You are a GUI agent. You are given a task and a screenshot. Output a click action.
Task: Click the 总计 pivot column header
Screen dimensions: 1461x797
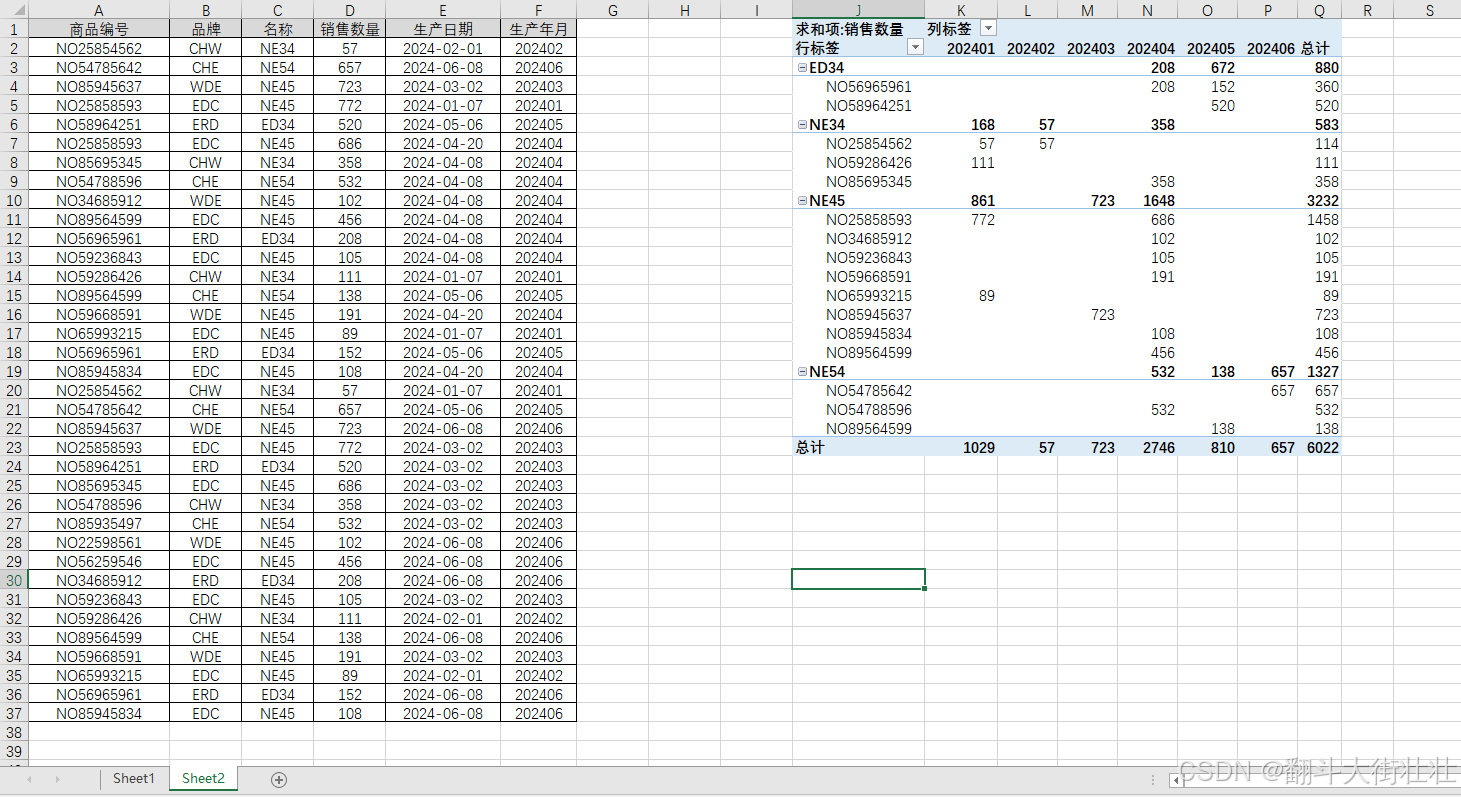[x=1316, y=48]
